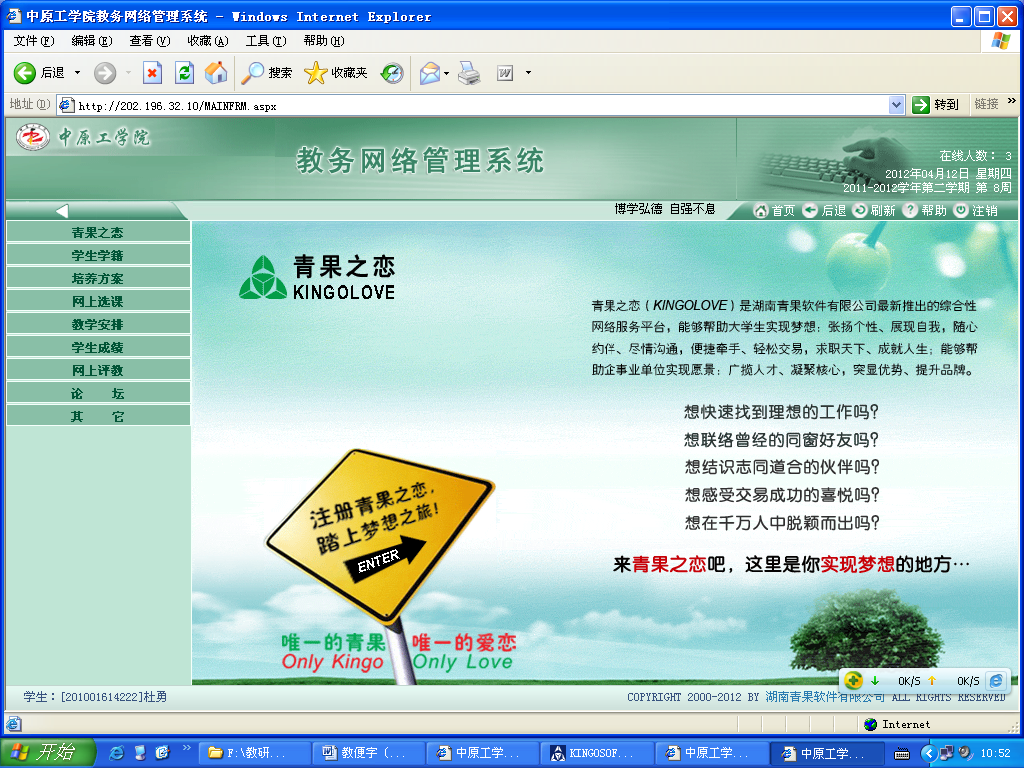Click the yellow plus network monitor icon
This screenshot has height=768, width=1024.
[853, 680]
